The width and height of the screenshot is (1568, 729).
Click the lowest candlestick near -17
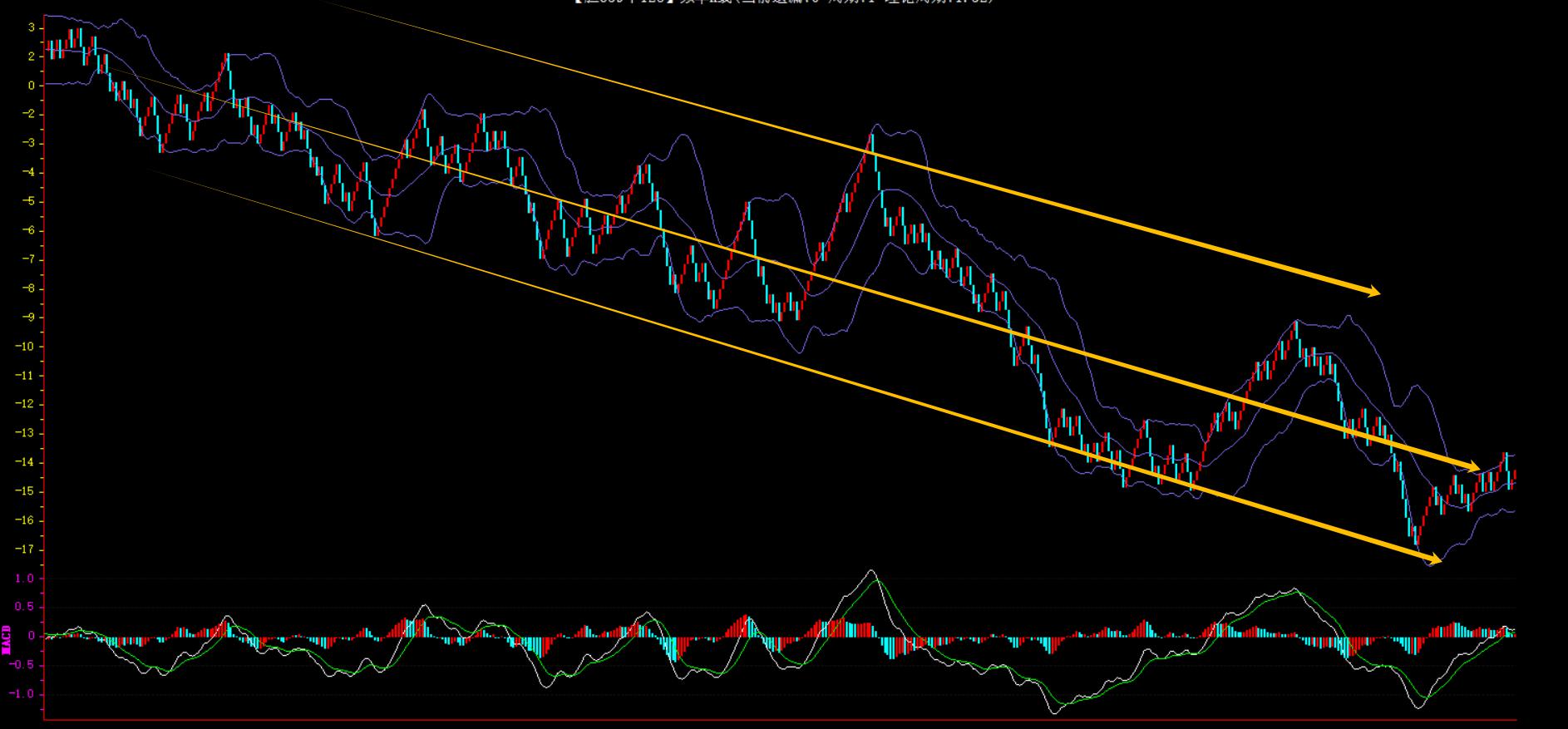coord(1417,544)
